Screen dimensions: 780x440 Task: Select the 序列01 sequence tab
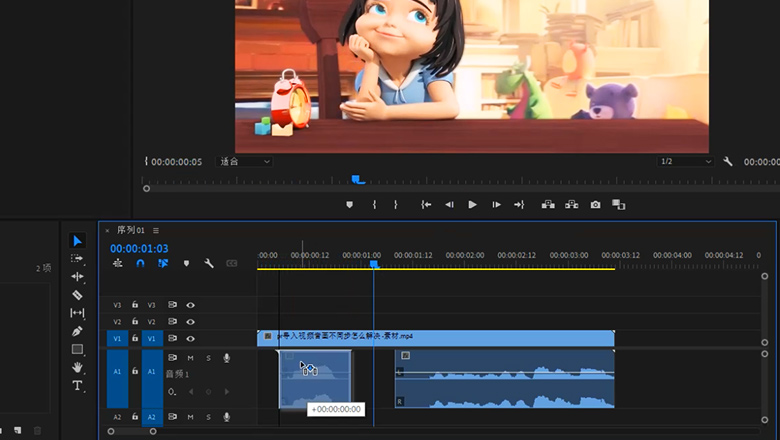(x=131, y=230)
